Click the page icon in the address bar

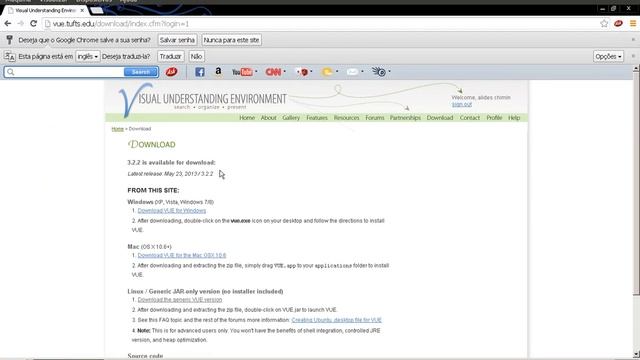[47, 24]
